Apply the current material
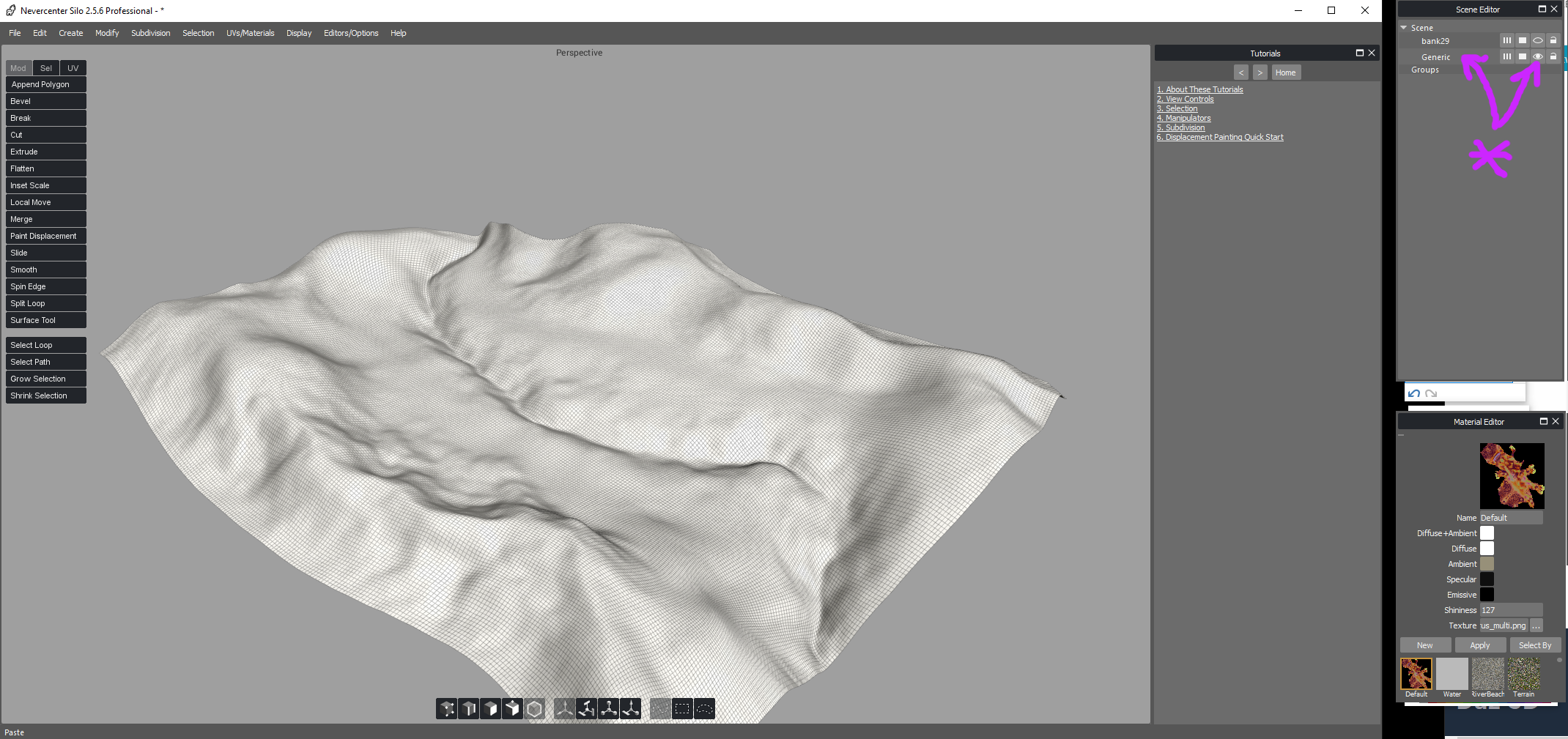Viewport: 1568px width, 739px height. coord(1480,645)
